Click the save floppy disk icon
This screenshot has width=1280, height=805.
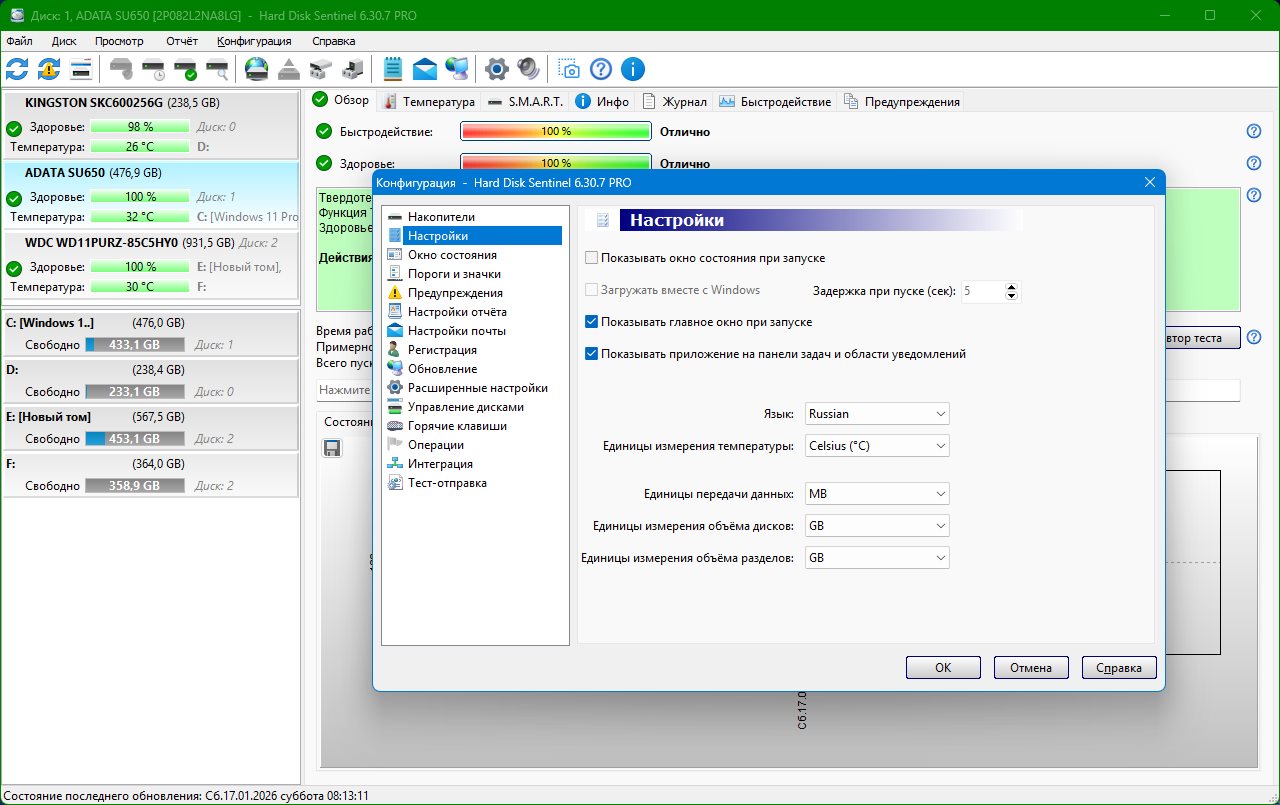332,448
